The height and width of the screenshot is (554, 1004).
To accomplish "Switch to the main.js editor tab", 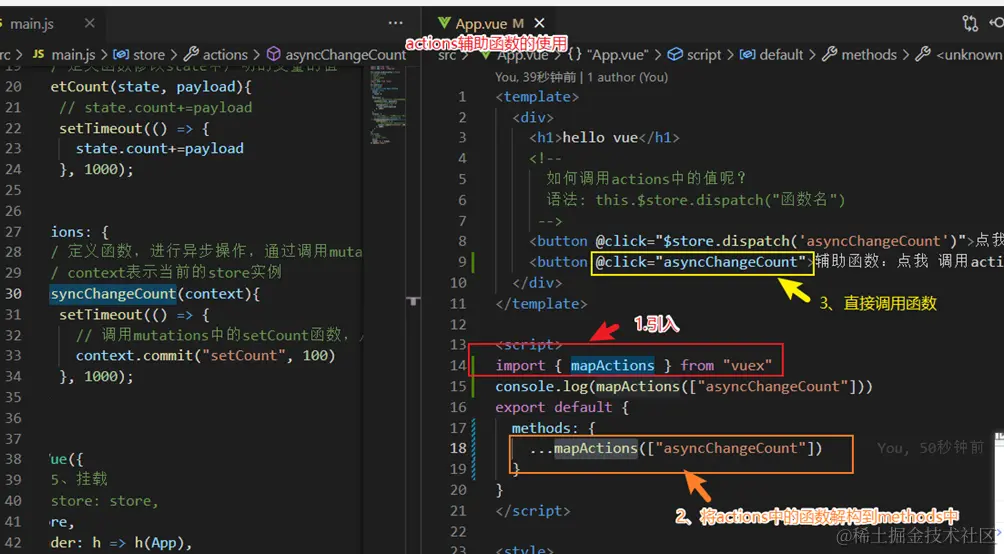I will coord(32,24).
